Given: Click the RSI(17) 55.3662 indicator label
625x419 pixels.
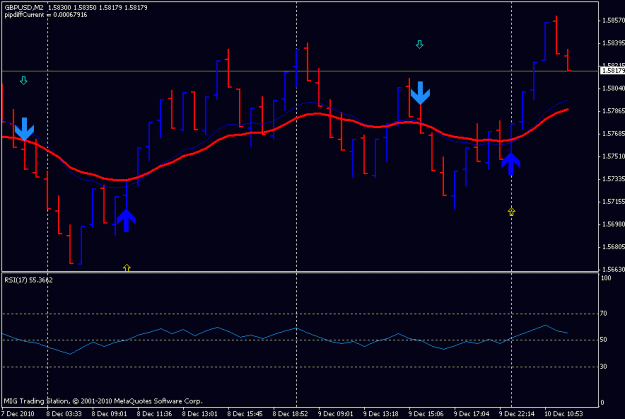Looking at the screenshot, I should (x=29, y=280).
